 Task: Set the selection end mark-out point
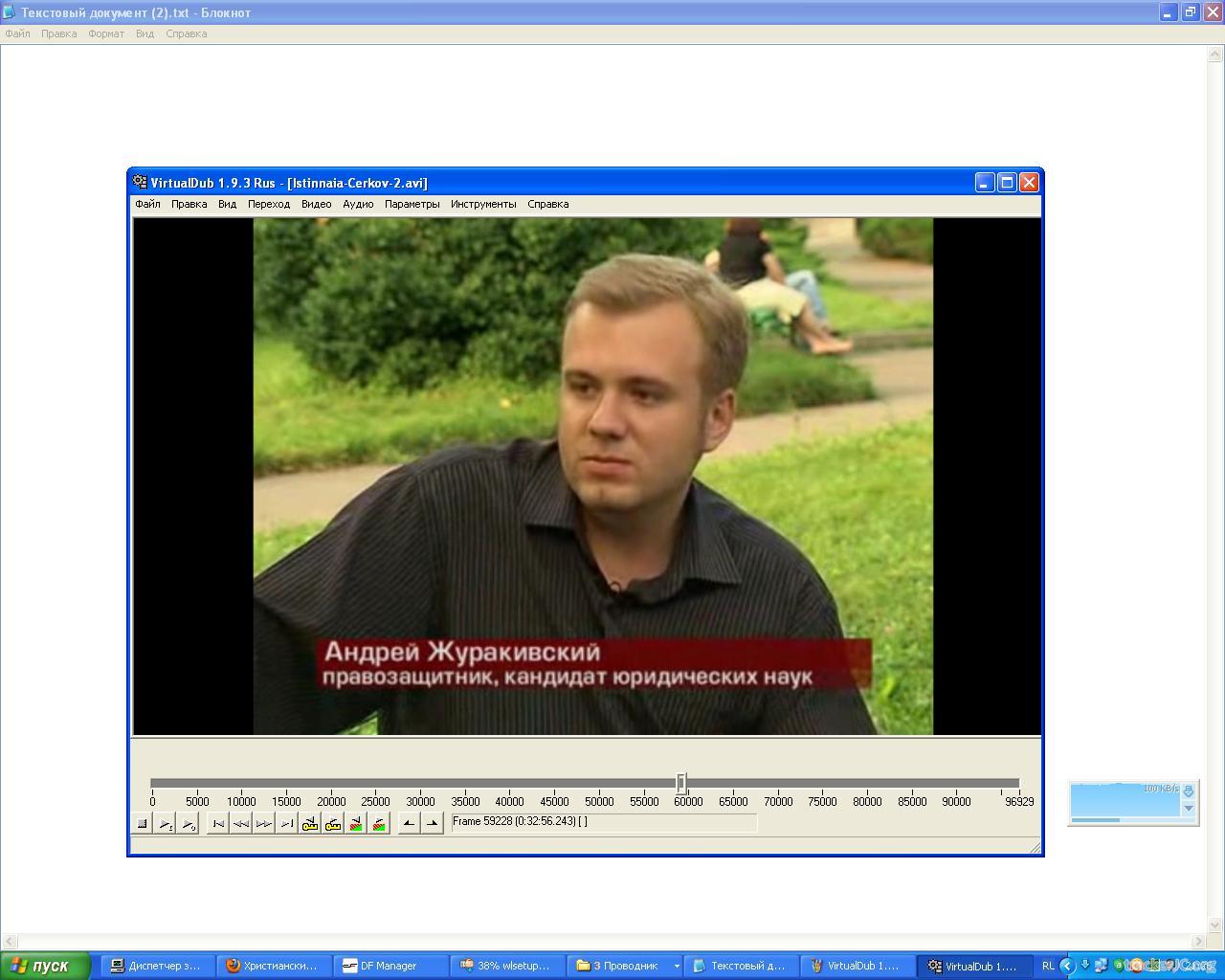tap(432, 823)
